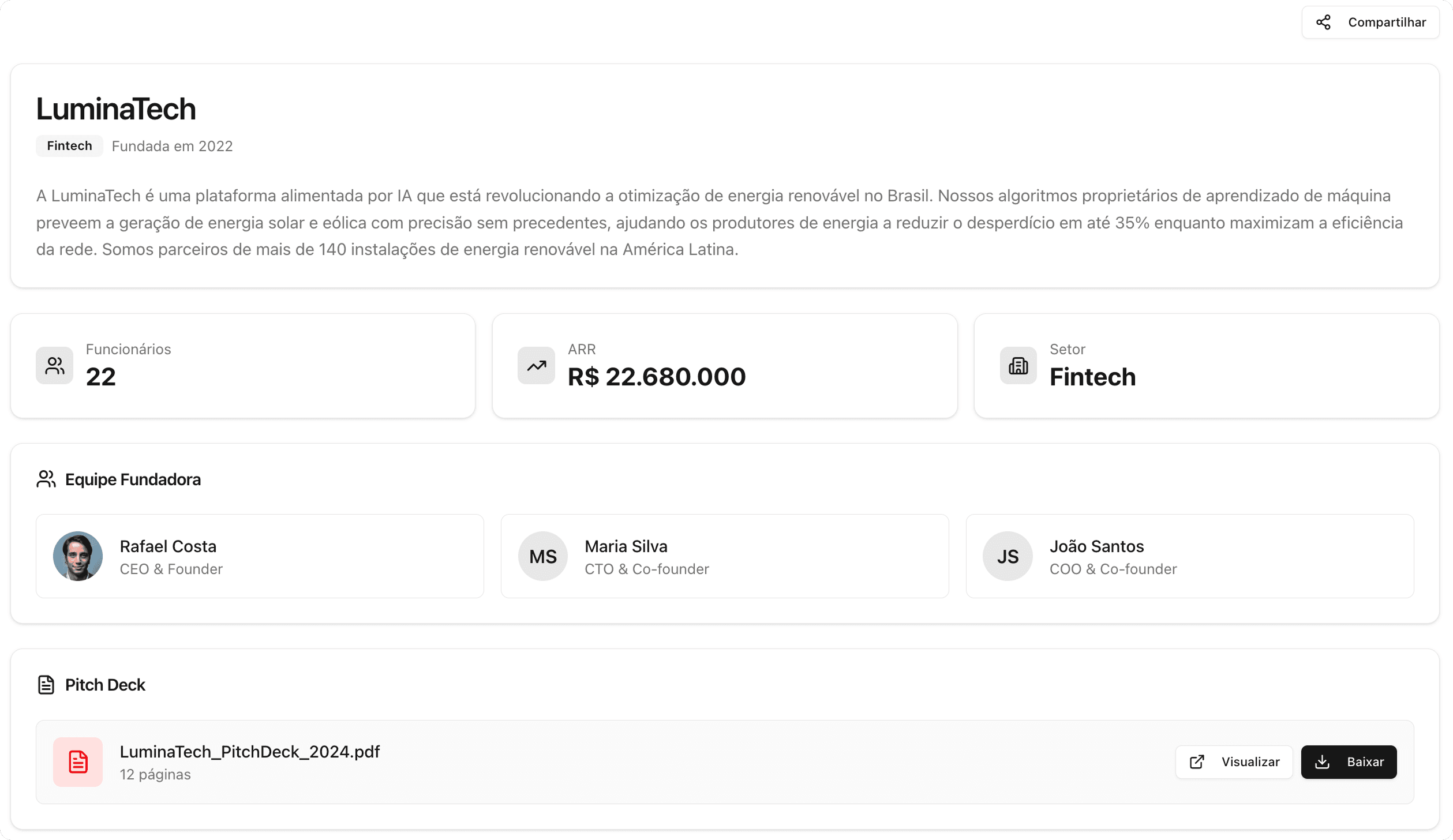Viewport: 1453px width, 840px height.
Task: Click the share icon next to Compartilhar
Action: (x=1324, y=21)
